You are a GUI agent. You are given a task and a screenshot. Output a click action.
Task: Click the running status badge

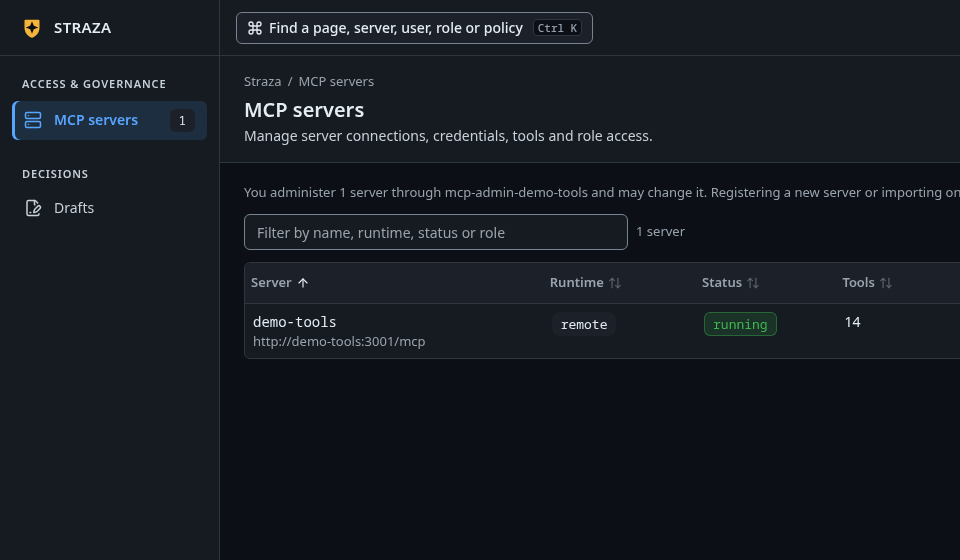tap(740, 324)
